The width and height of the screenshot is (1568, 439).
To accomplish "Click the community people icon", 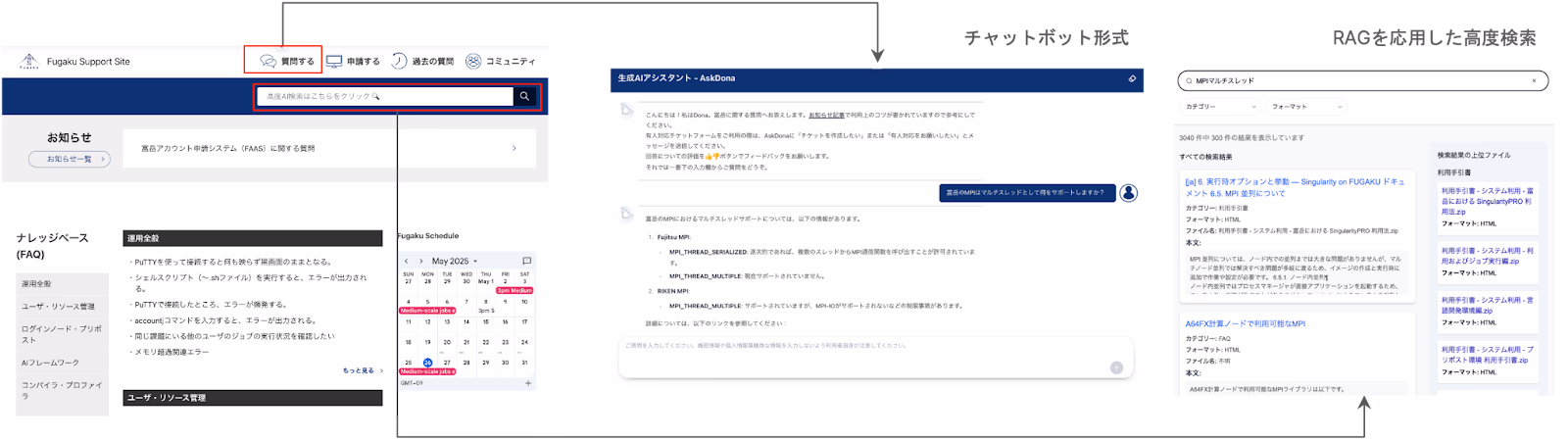I will (x=473, y=61).
